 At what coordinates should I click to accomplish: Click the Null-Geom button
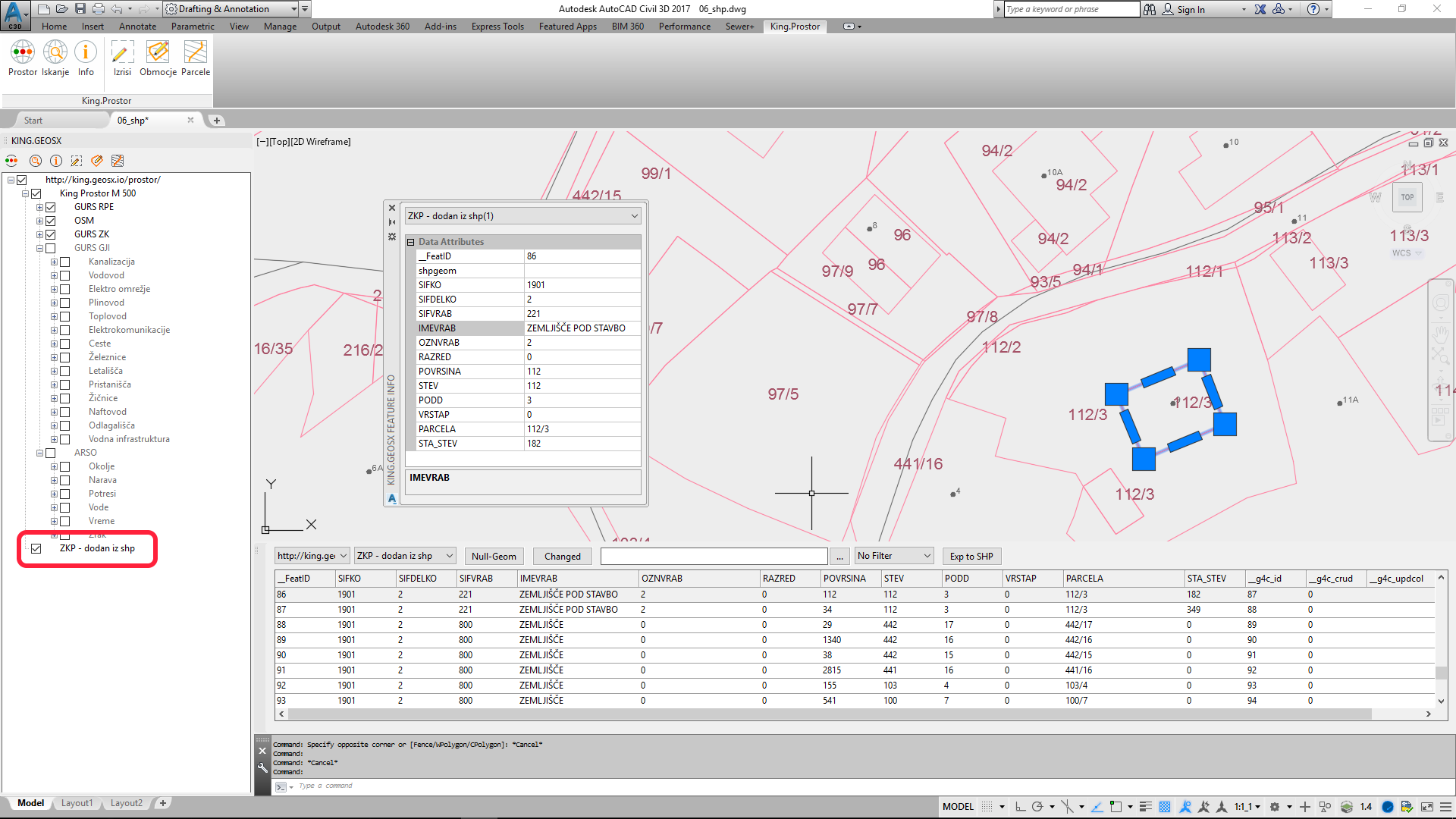pyautogui.click(x=494, y=556)
